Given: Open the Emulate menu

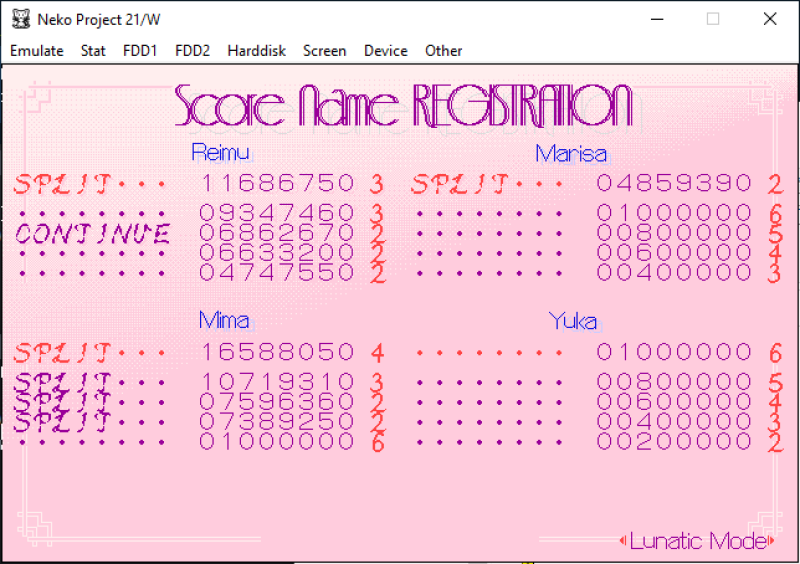Looking at the screenshot, I should coord(37,51).
